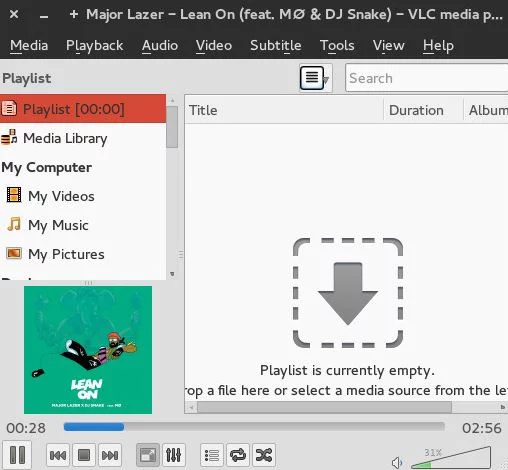This screenshot has width=508, height=470.
Task: Sort playlist by Title column
Action: click(x=284, y=110)
